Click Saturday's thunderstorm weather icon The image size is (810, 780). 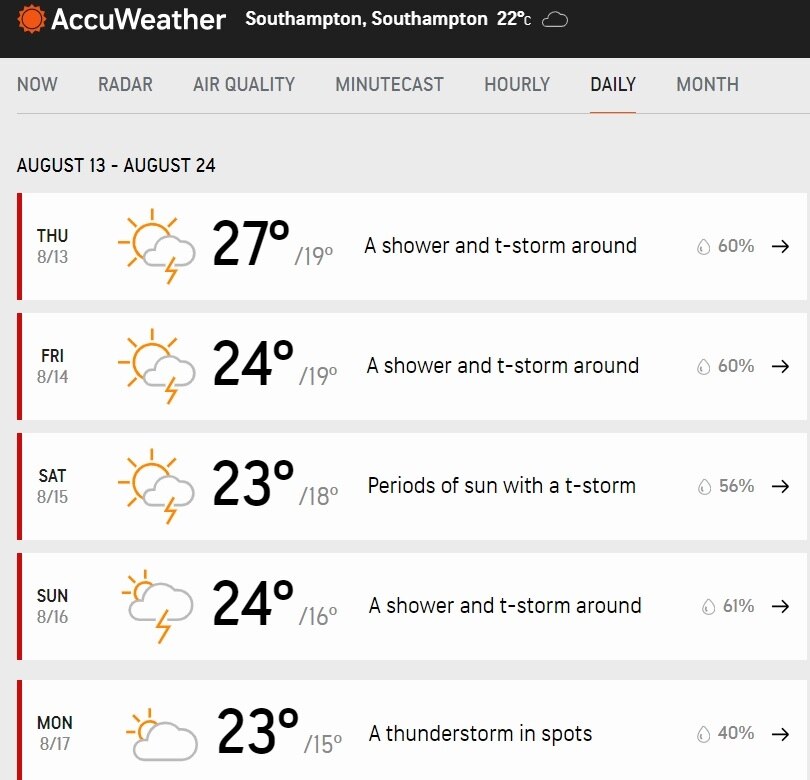pyautogui.click(x=154, y=486)
